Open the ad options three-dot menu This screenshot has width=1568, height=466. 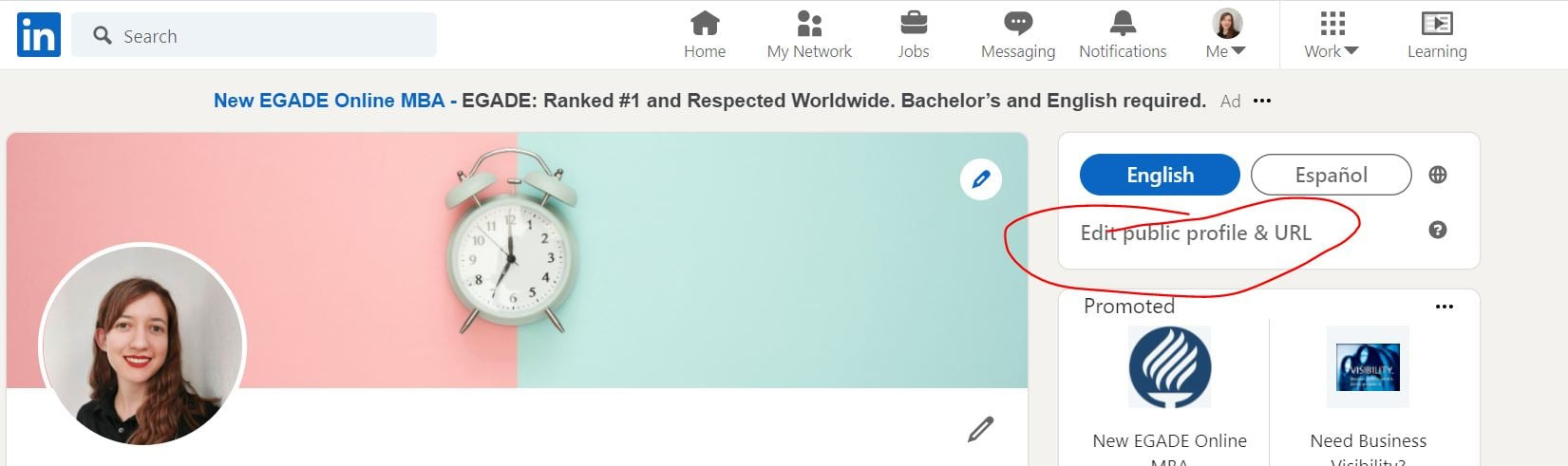pyautogui.click(x=1262, y=101)
